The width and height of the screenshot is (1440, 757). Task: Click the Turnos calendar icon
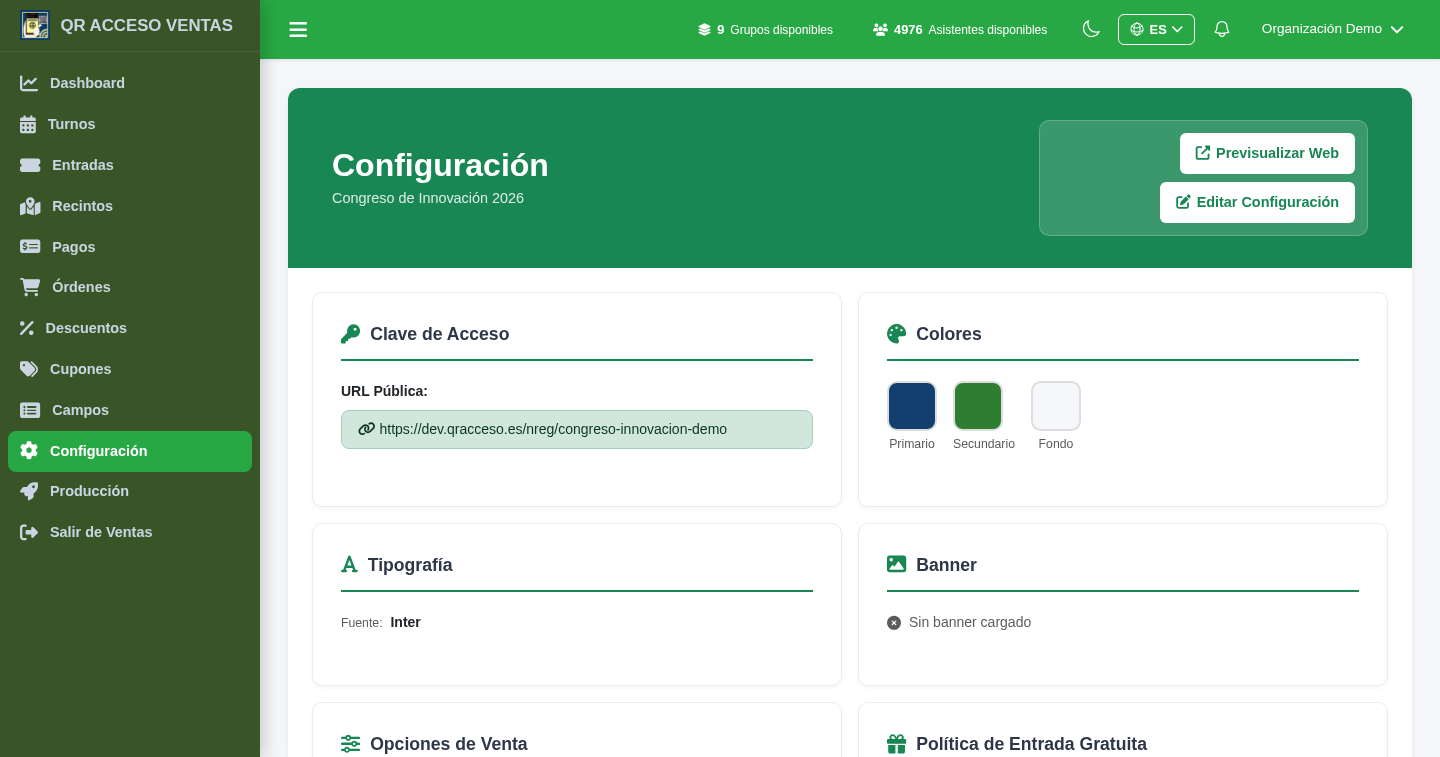click(28, 124)
